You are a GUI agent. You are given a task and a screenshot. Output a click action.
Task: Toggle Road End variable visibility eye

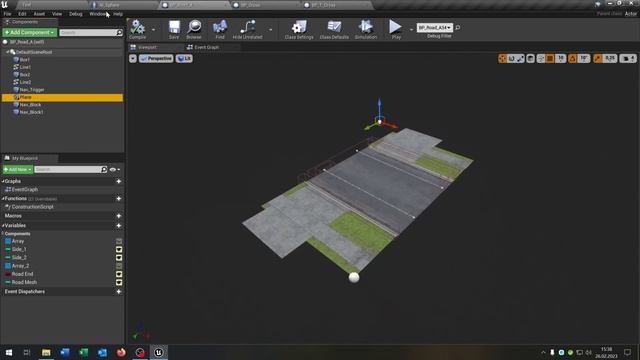coord(119,274)
